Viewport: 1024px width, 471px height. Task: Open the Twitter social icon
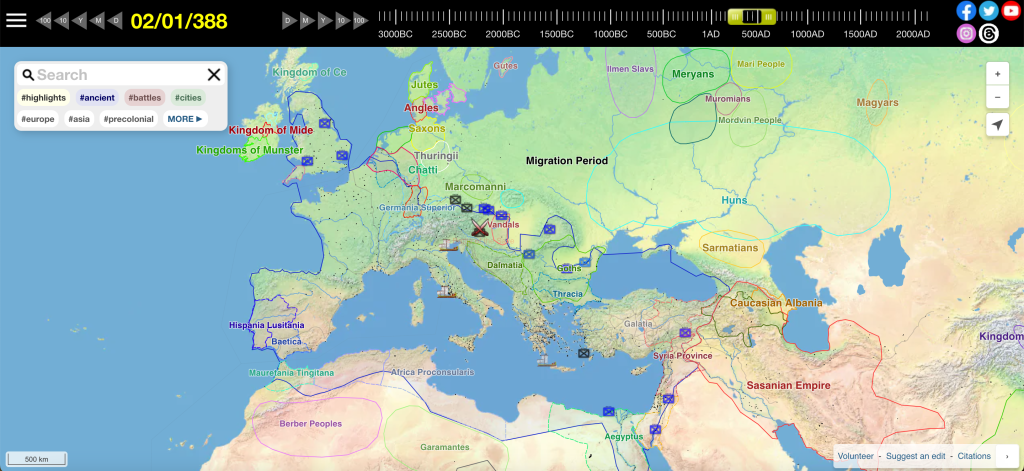pos(989,11)
